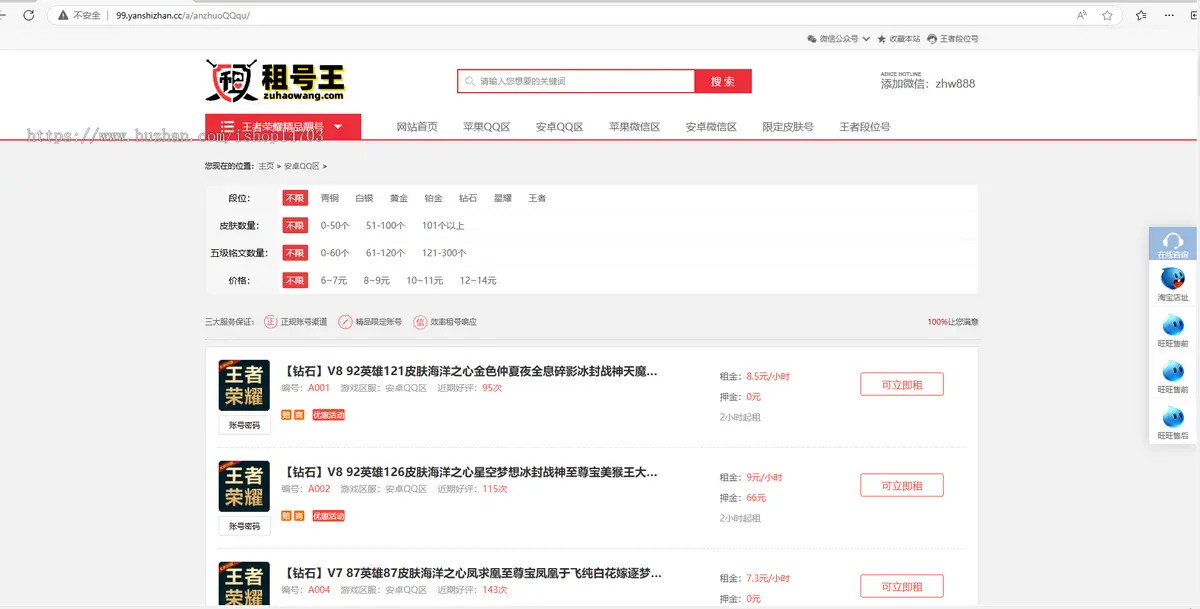Filter skins by 101个以上
Screen dimensions: 1200x609
[x=443, y=226]
